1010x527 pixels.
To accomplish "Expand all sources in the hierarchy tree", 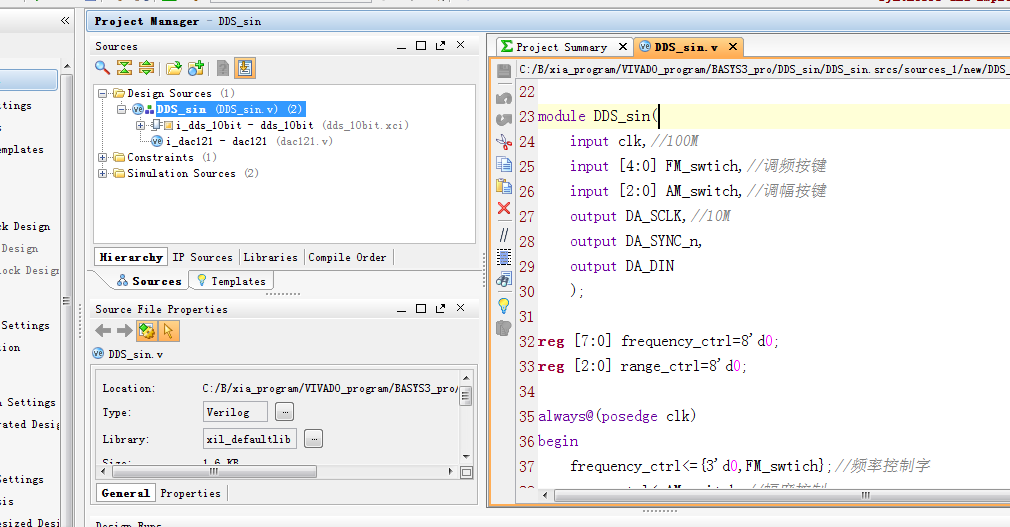I will coord(146,68).
